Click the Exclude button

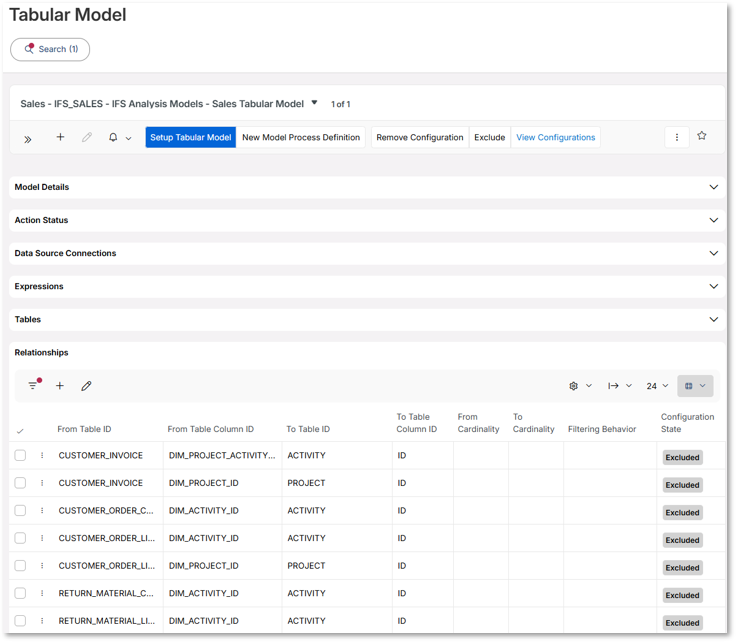pyautogui.click(x=490, y=138)
